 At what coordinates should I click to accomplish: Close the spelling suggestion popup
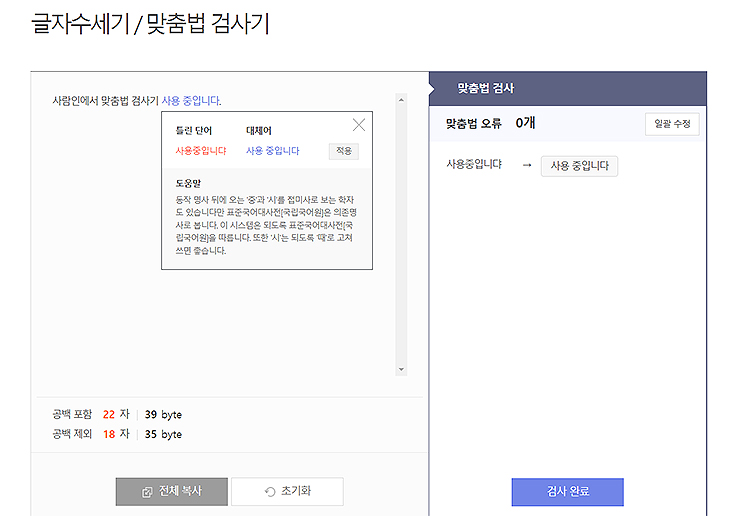point(359,125)
